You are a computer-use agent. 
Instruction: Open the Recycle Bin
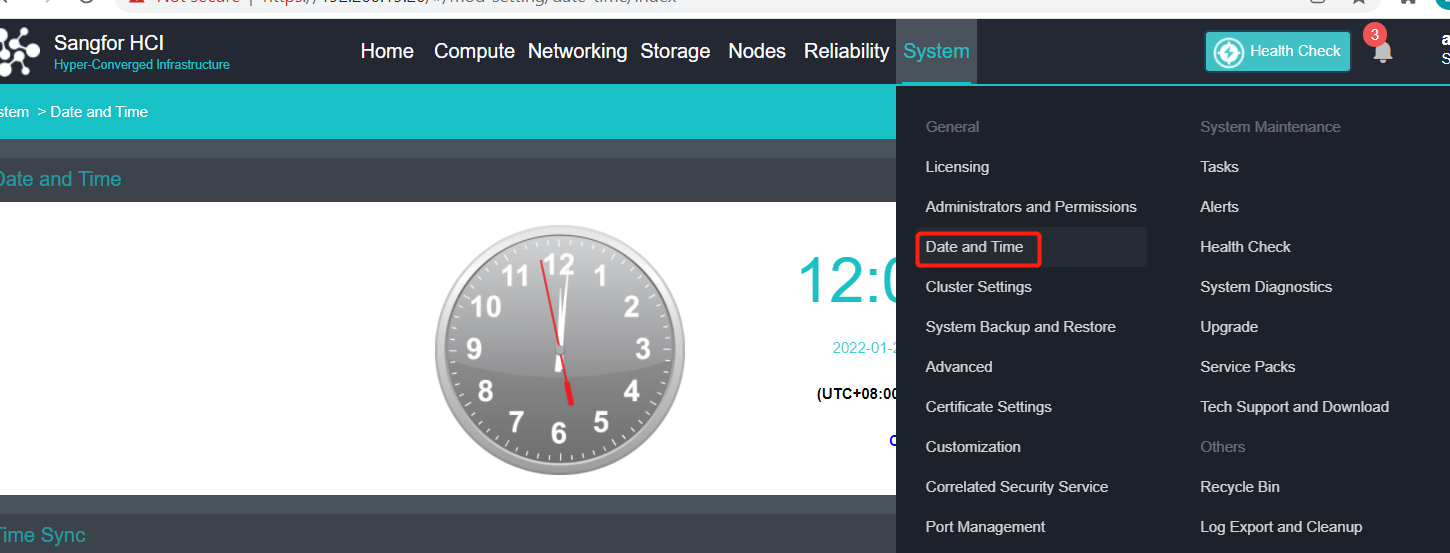click(1240, 487)
